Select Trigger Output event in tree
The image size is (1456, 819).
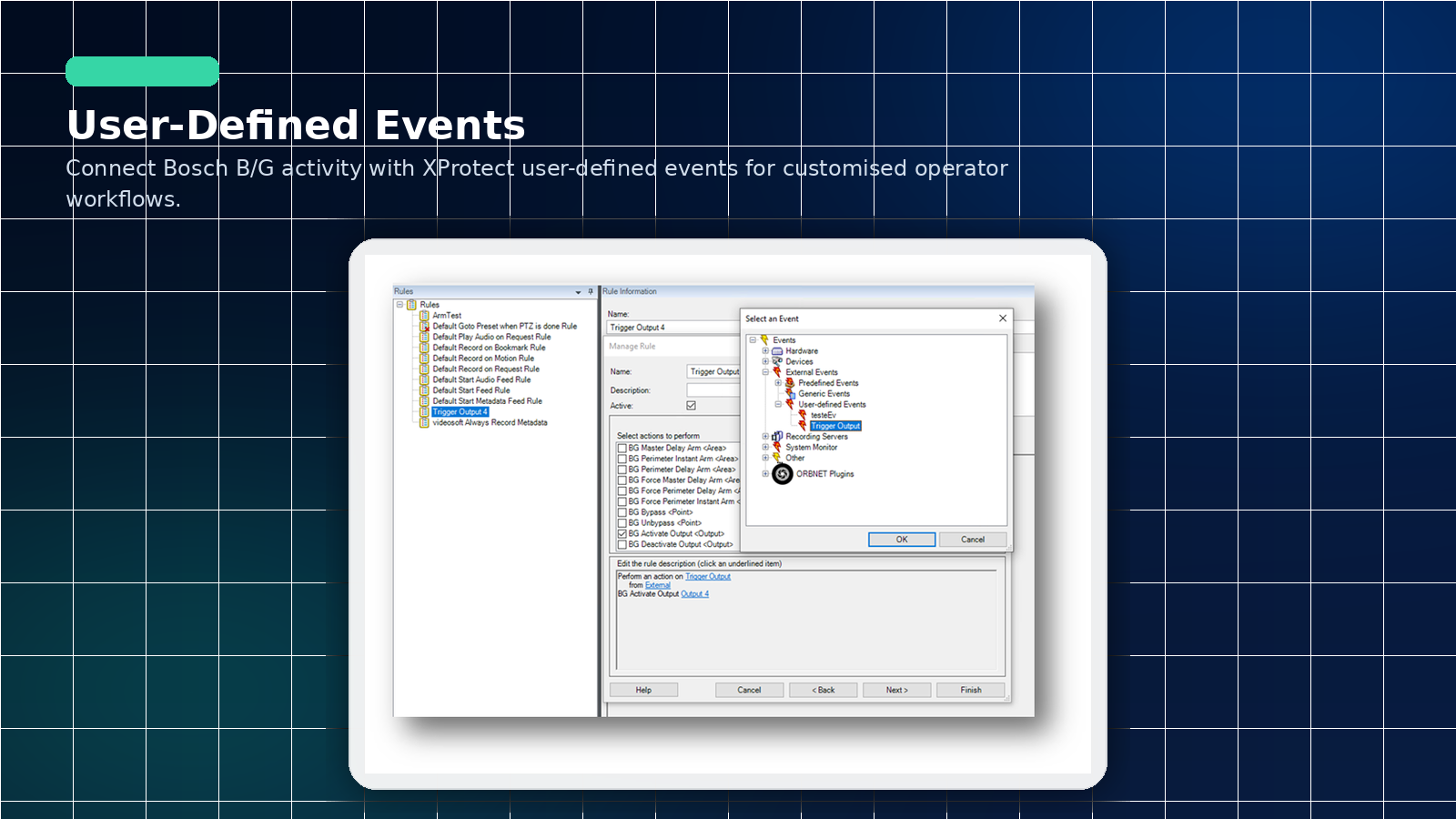point(835,426)
